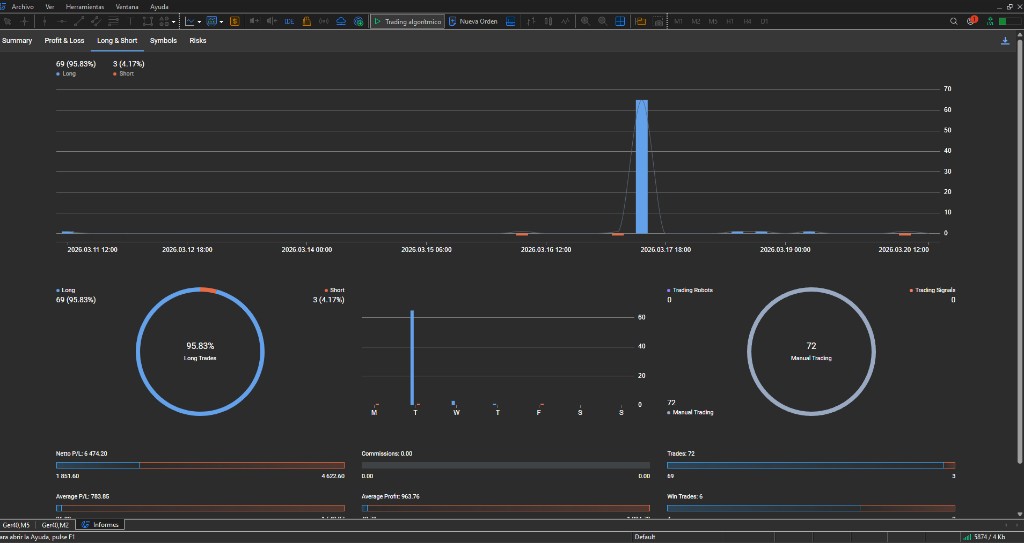Click the search magnifier icon

tap(955, 21)
